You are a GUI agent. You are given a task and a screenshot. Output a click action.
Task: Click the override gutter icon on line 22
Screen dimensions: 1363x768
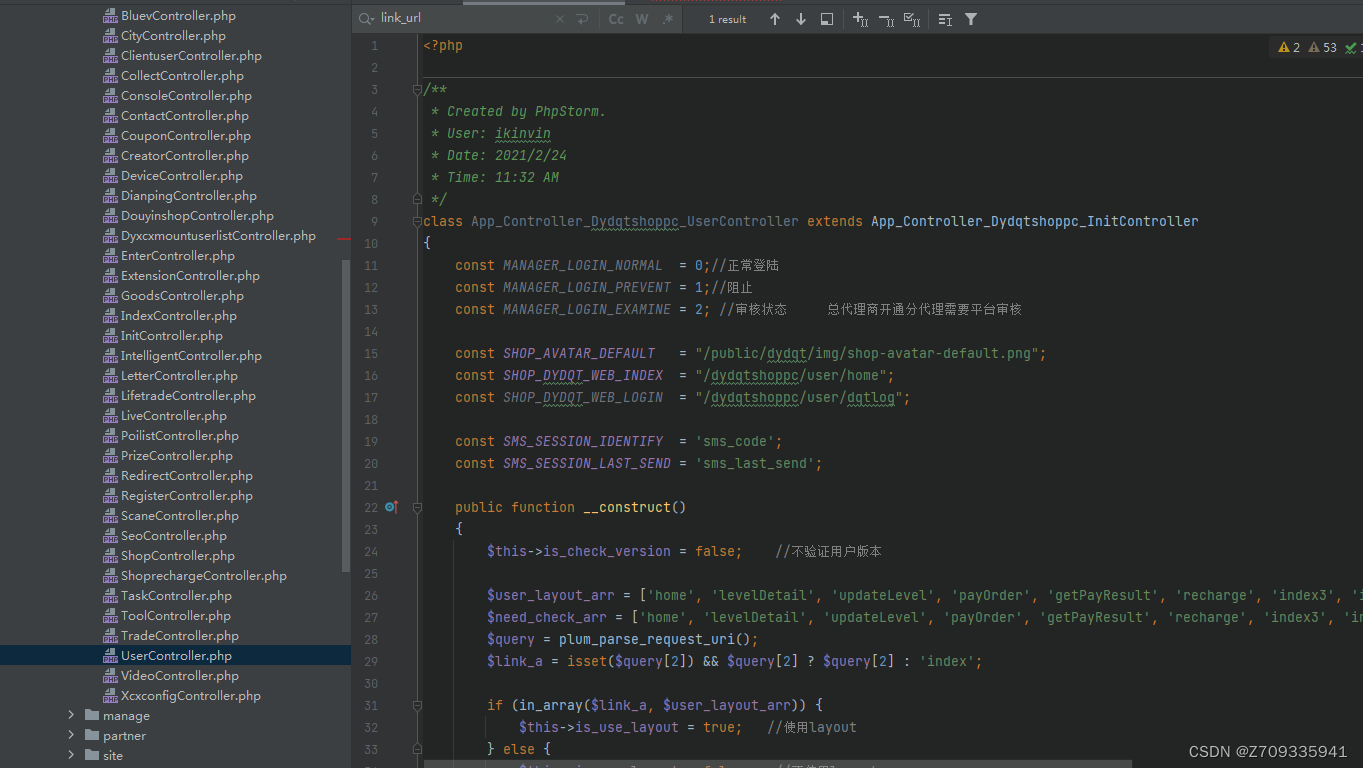click(x=391, y=507)
